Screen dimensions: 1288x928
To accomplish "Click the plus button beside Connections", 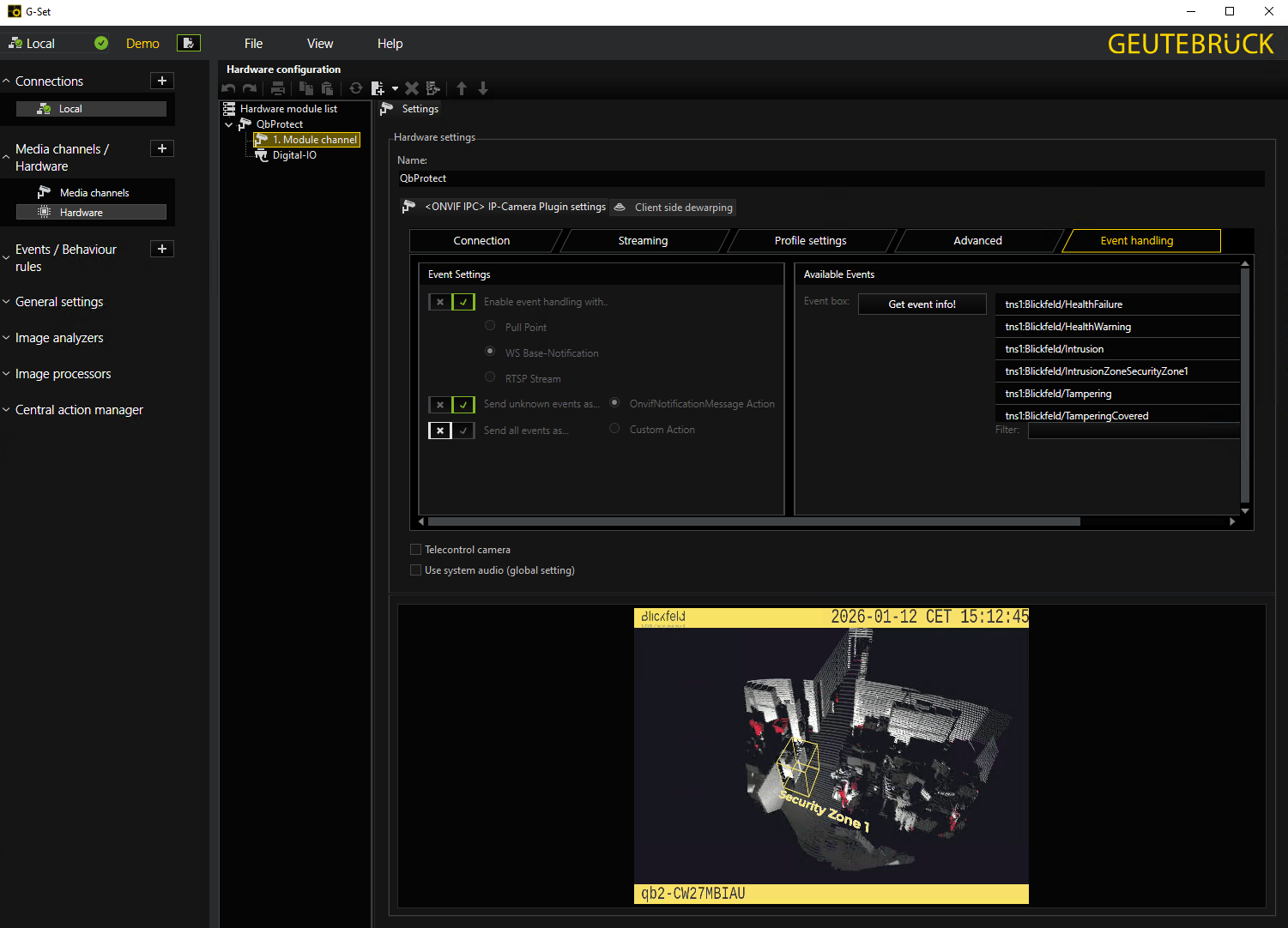I will 162,81.
